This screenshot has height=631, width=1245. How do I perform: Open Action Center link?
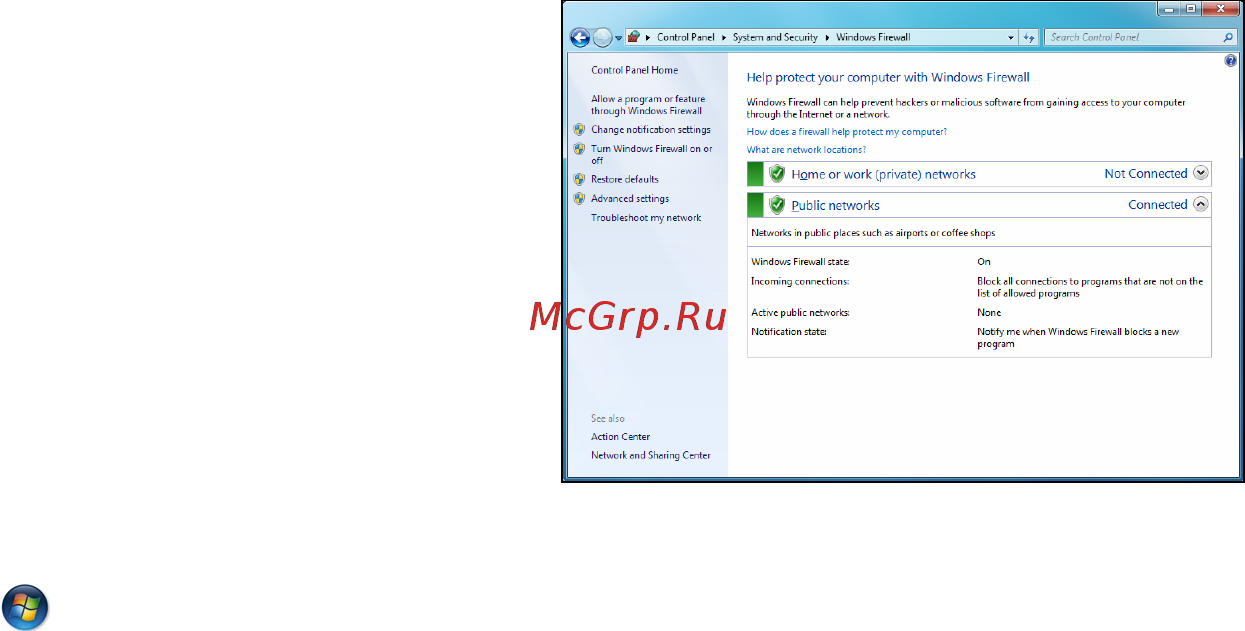[620, 436]
